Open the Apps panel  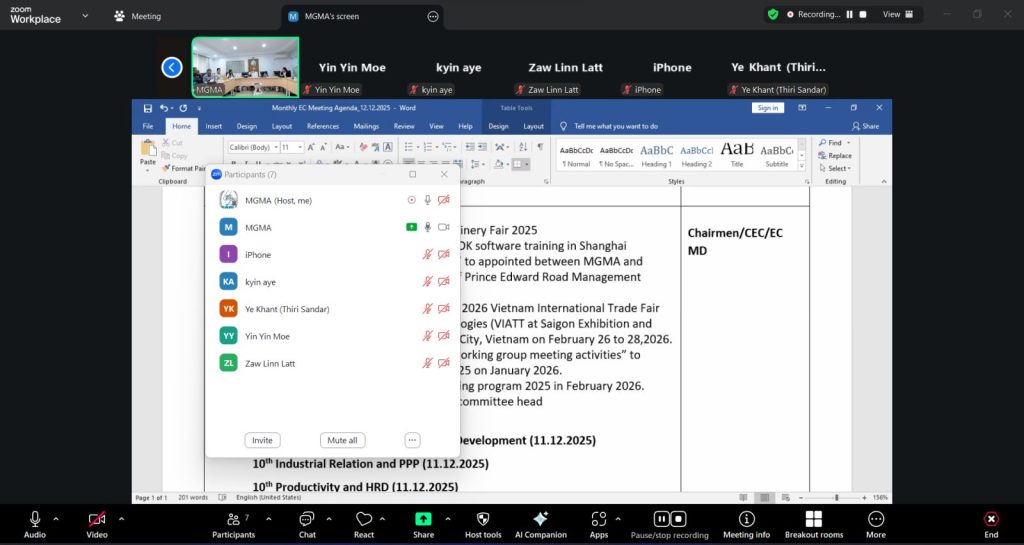pyautogui.click(x=599, y=519)
